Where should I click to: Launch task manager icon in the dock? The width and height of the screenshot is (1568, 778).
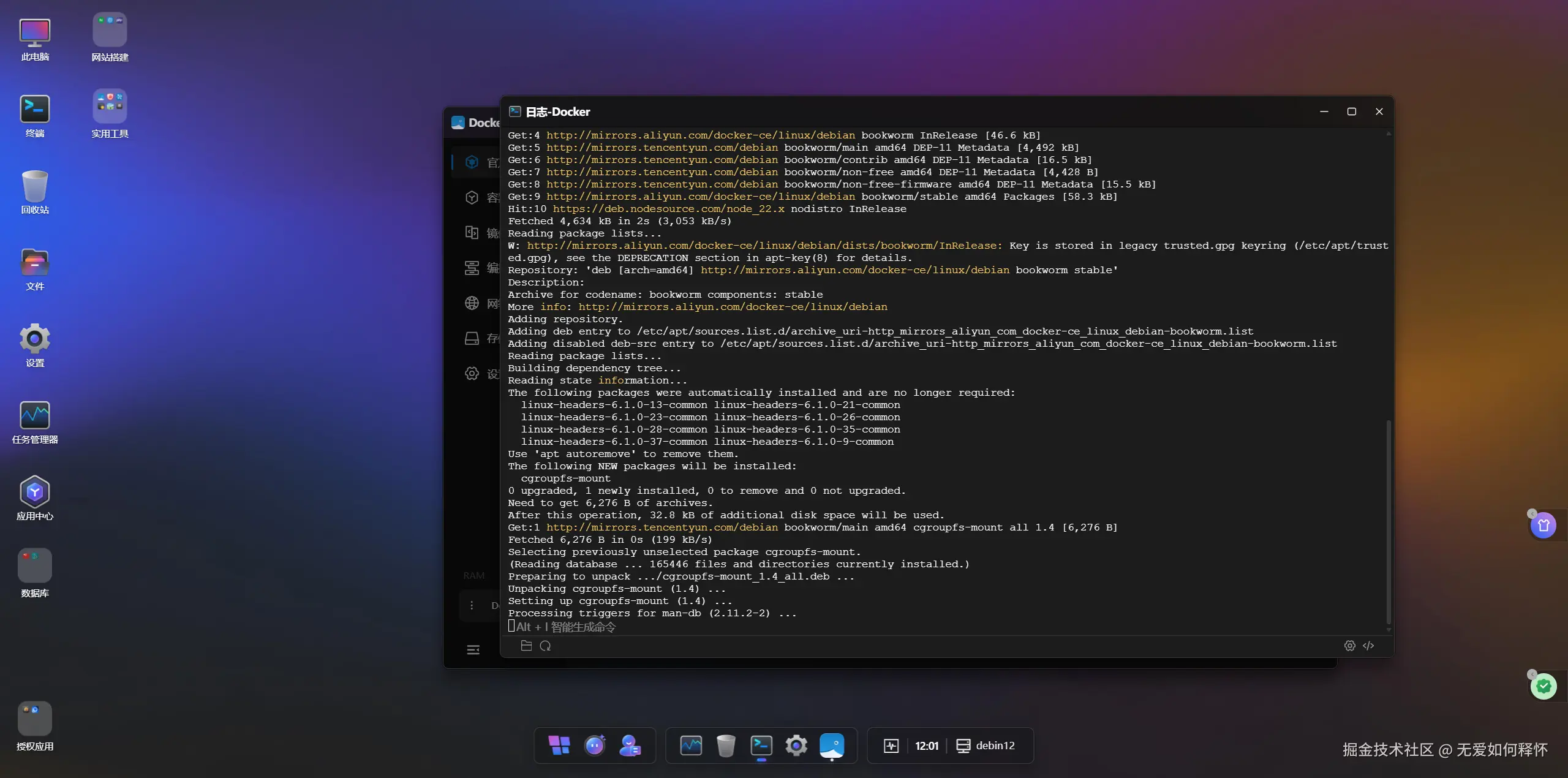[691, 746]
